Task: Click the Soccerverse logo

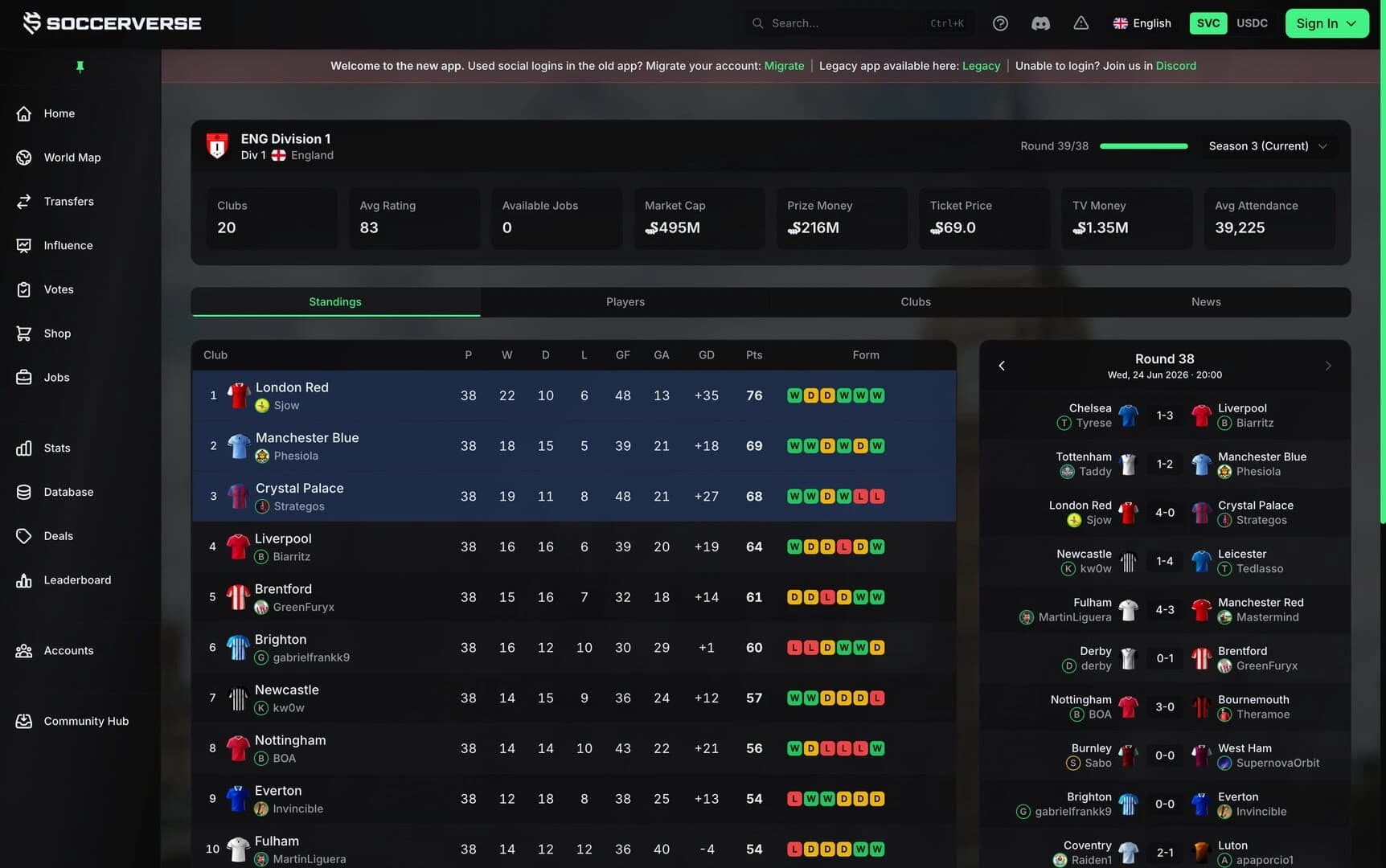Action: coord(113,23)
